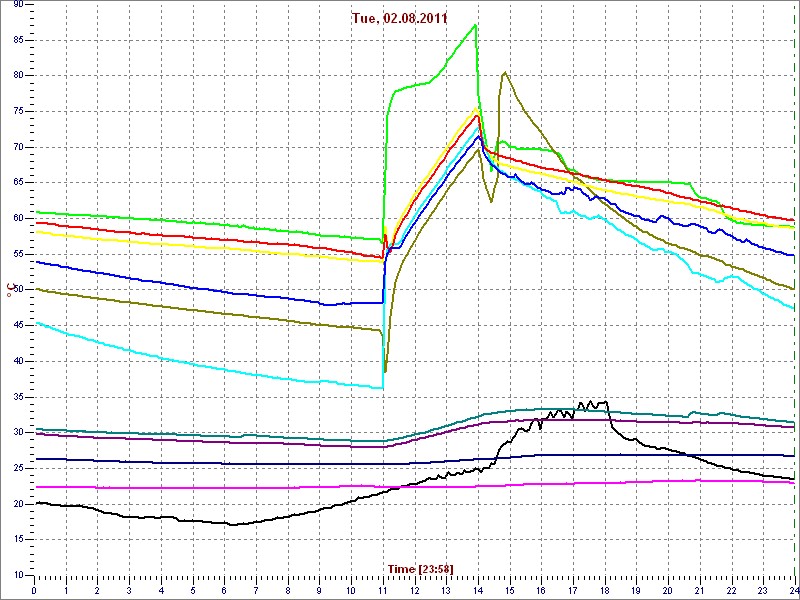Click the olive curve's sharp dip at hour 11
The height and width of the screenshot is (600, 800).
tap(385, 371)
